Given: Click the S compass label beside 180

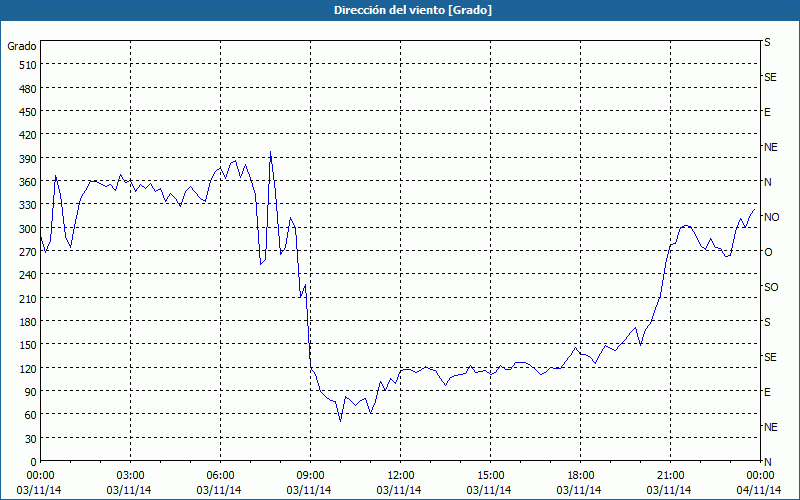Looking at the screenshot, I should tap(767, 322).
